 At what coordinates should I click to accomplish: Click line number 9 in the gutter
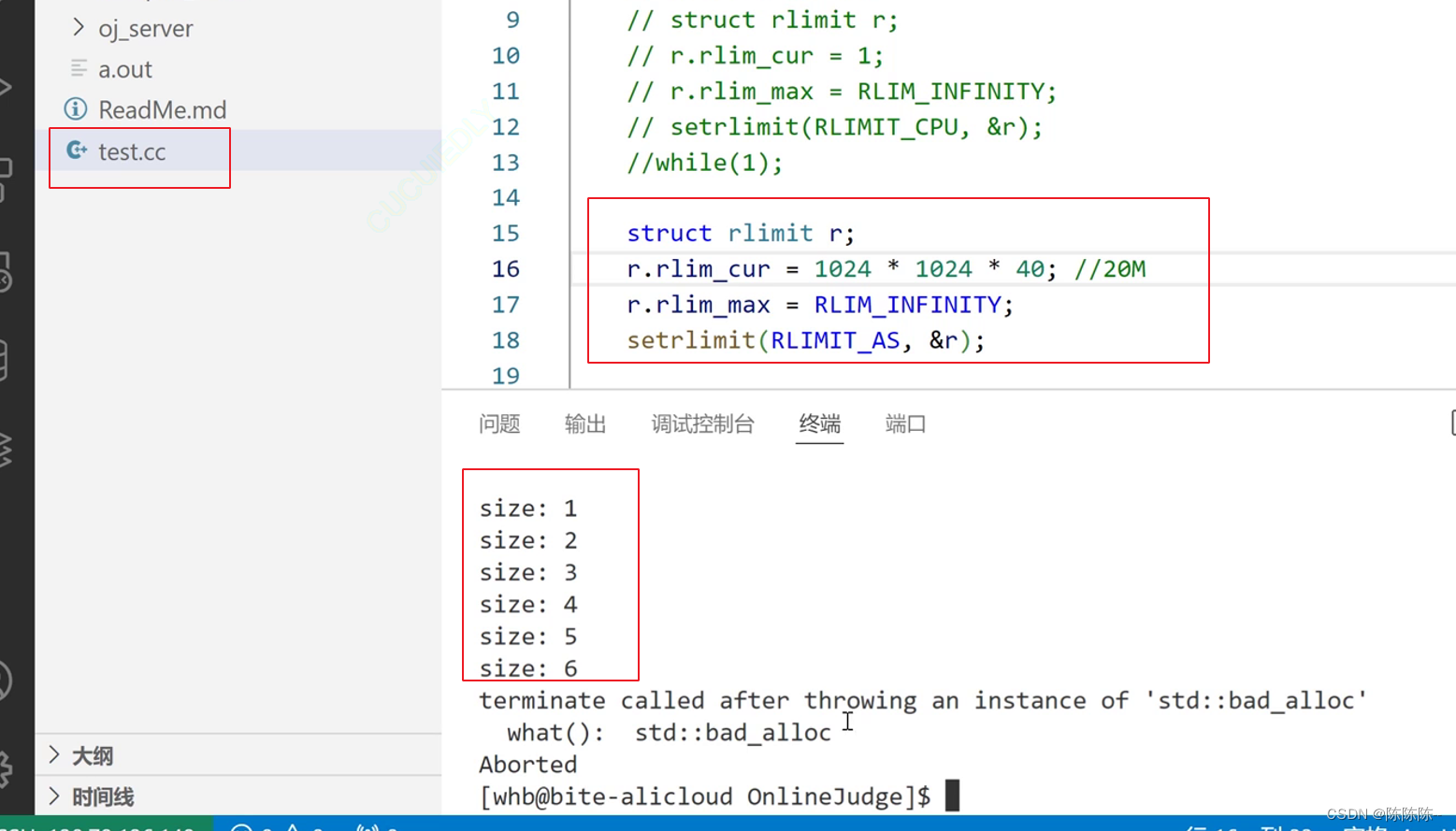pyautogui.click(x=512, y=20)
